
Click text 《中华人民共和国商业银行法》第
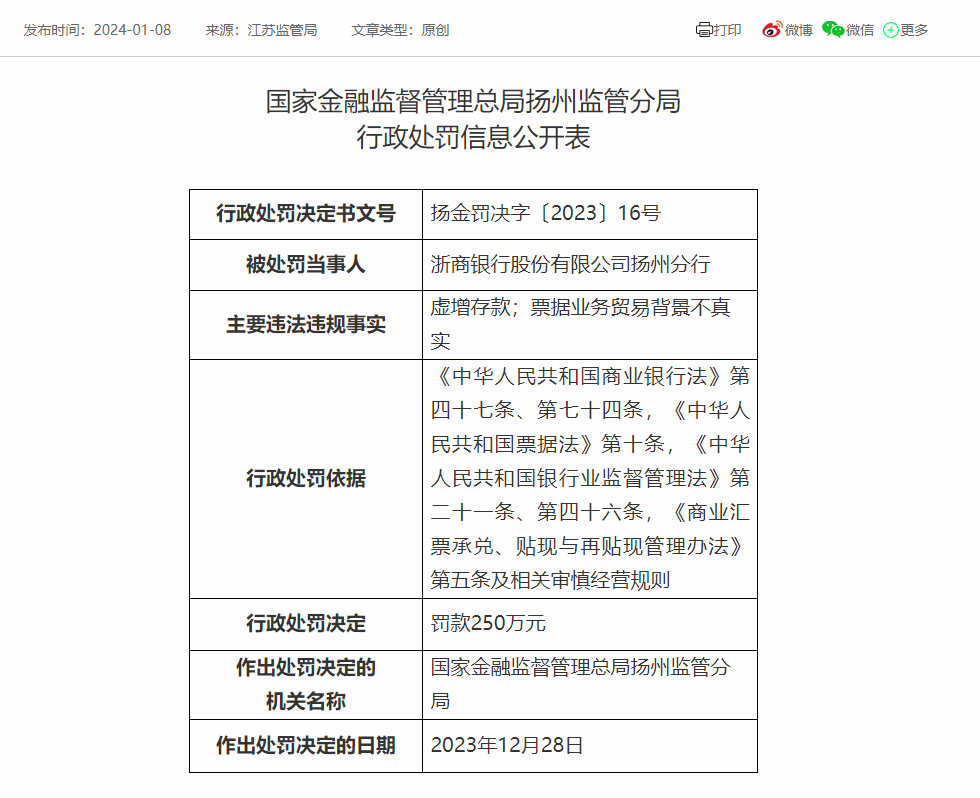pos(590,376)
